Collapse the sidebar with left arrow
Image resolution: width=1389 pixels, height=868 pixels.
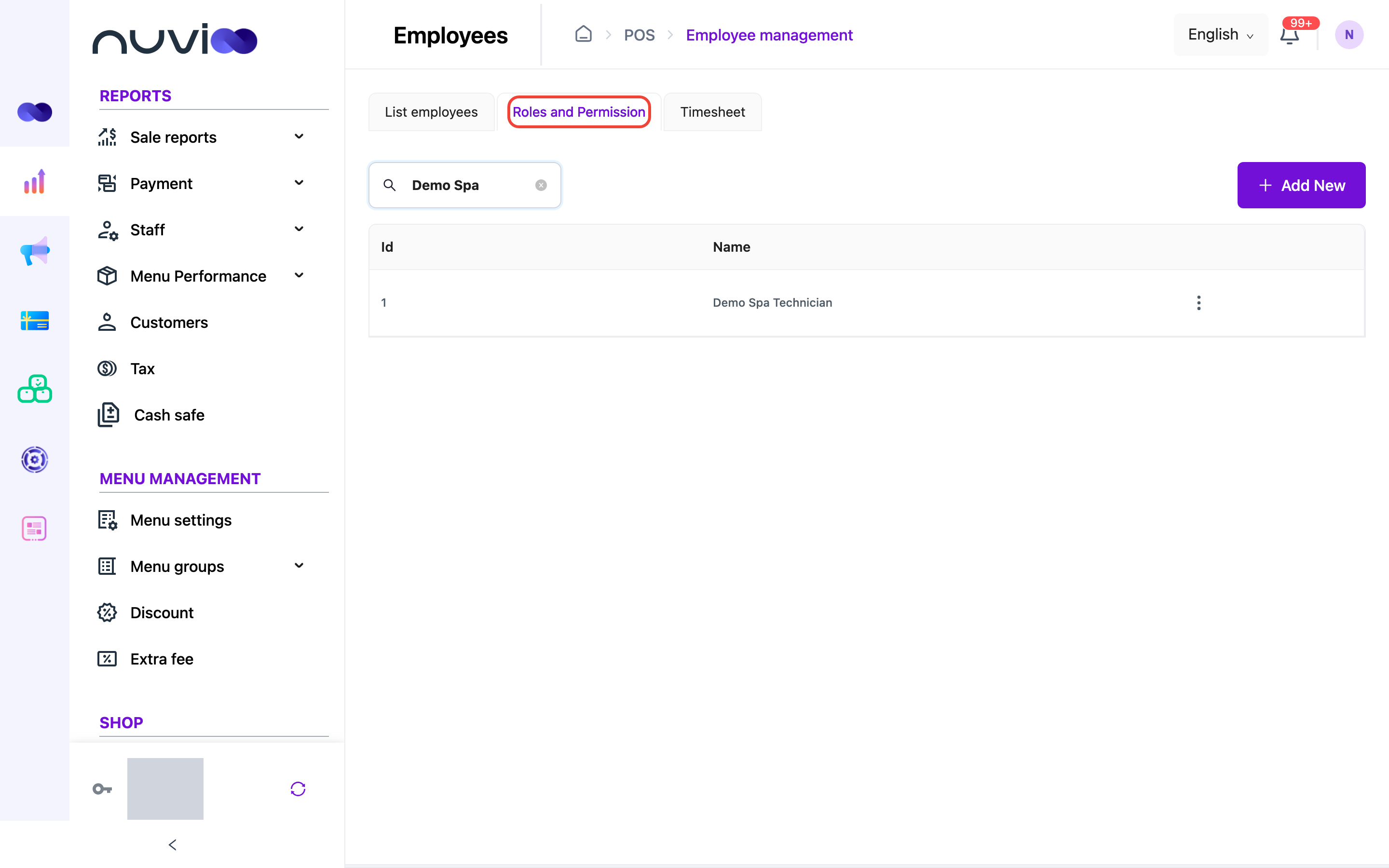(x=172, y=844)
